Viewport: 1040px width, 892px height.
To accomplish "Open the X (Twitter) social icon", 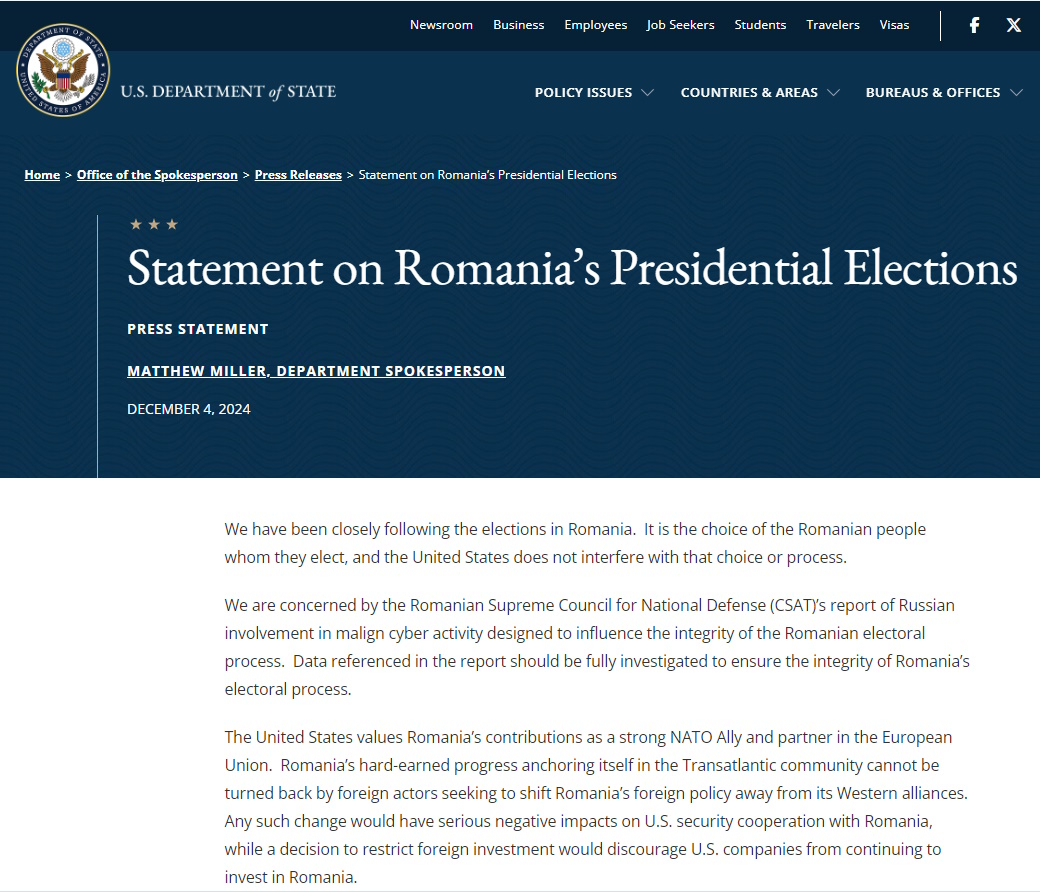I will click(1013, 25).
